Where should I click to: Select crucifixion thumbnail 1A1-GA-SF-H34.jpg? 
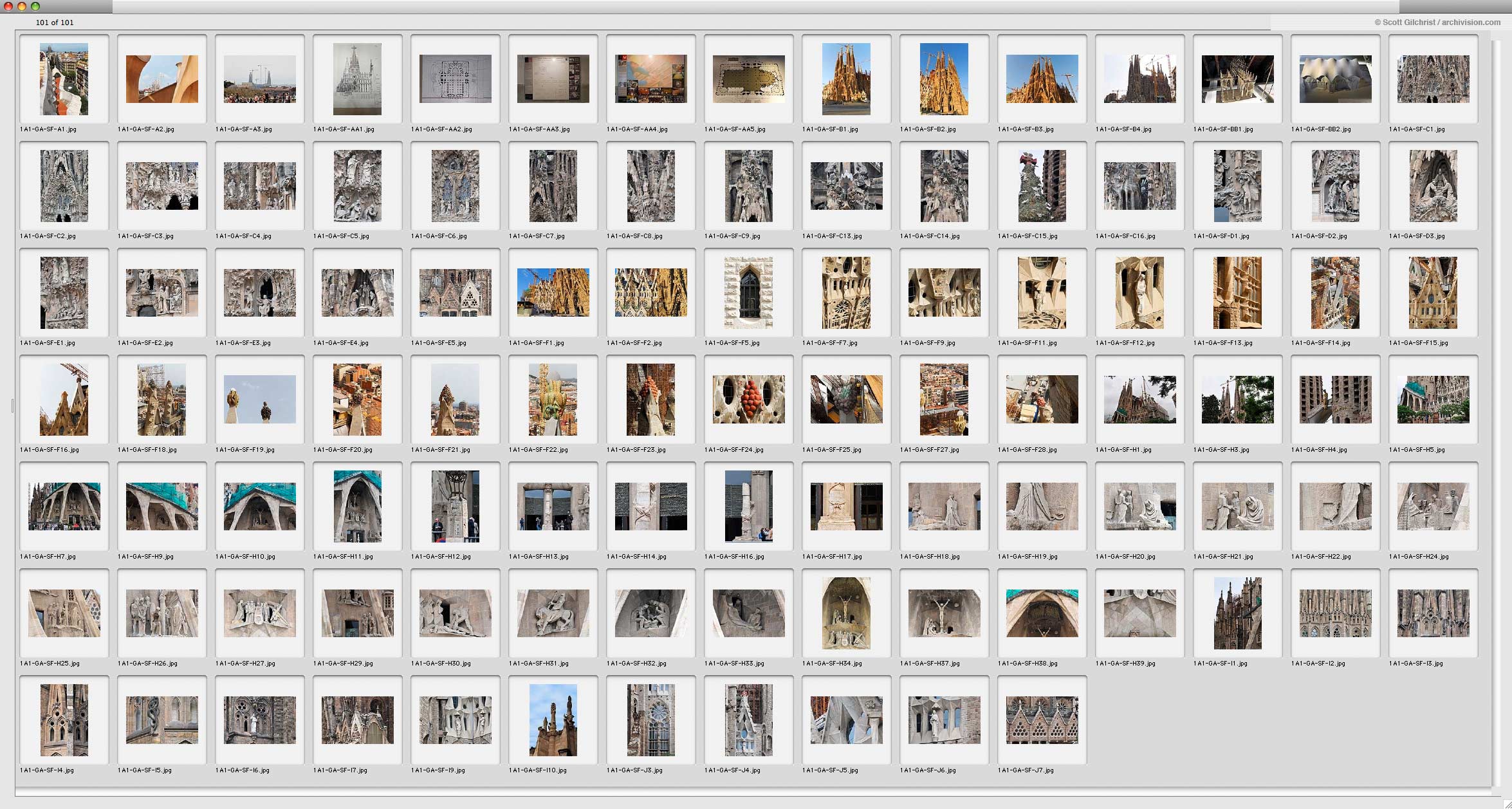tap(846, 613)
